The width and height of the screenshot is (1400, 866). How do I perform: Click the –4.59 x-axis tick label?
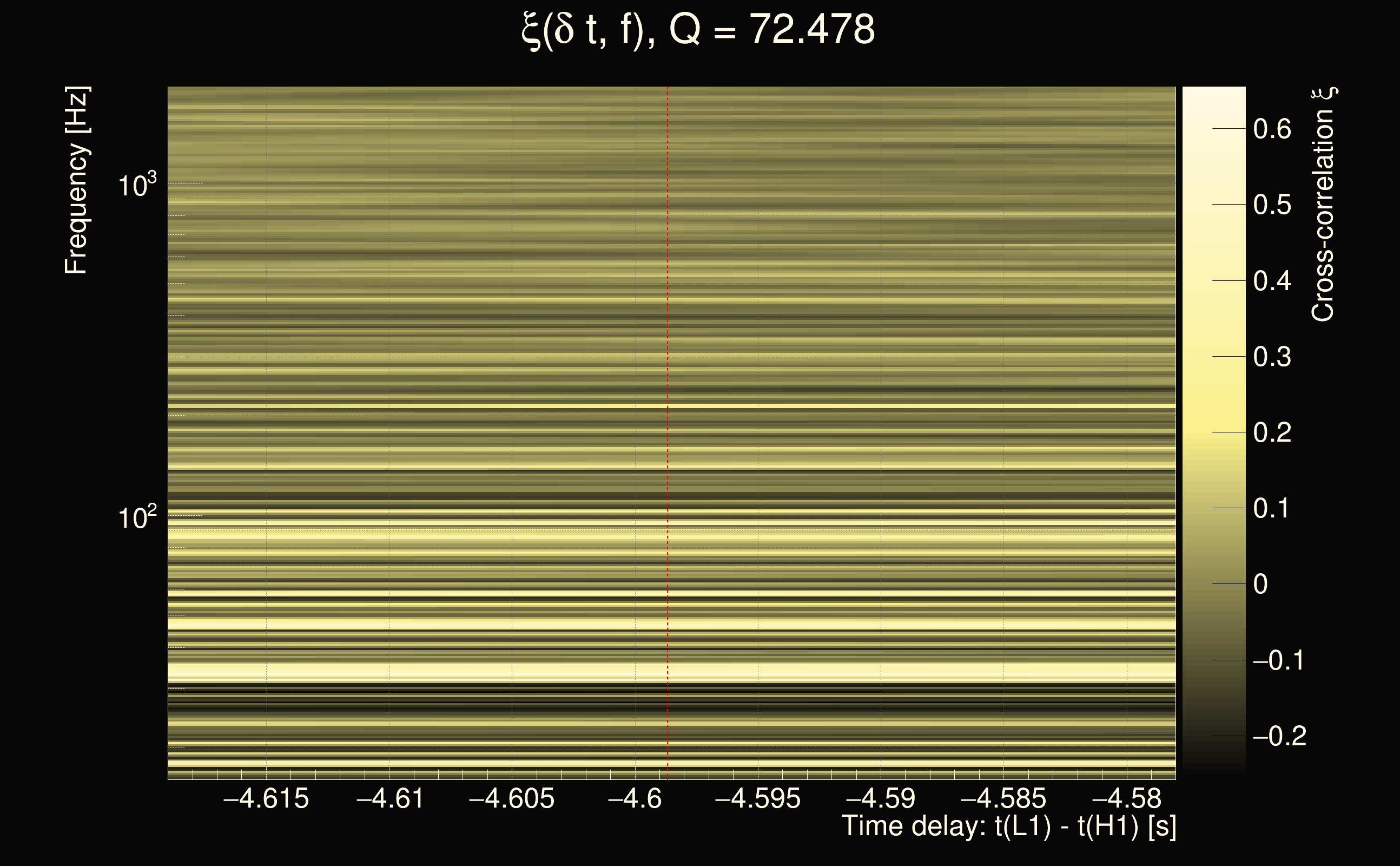click(881, 798)
